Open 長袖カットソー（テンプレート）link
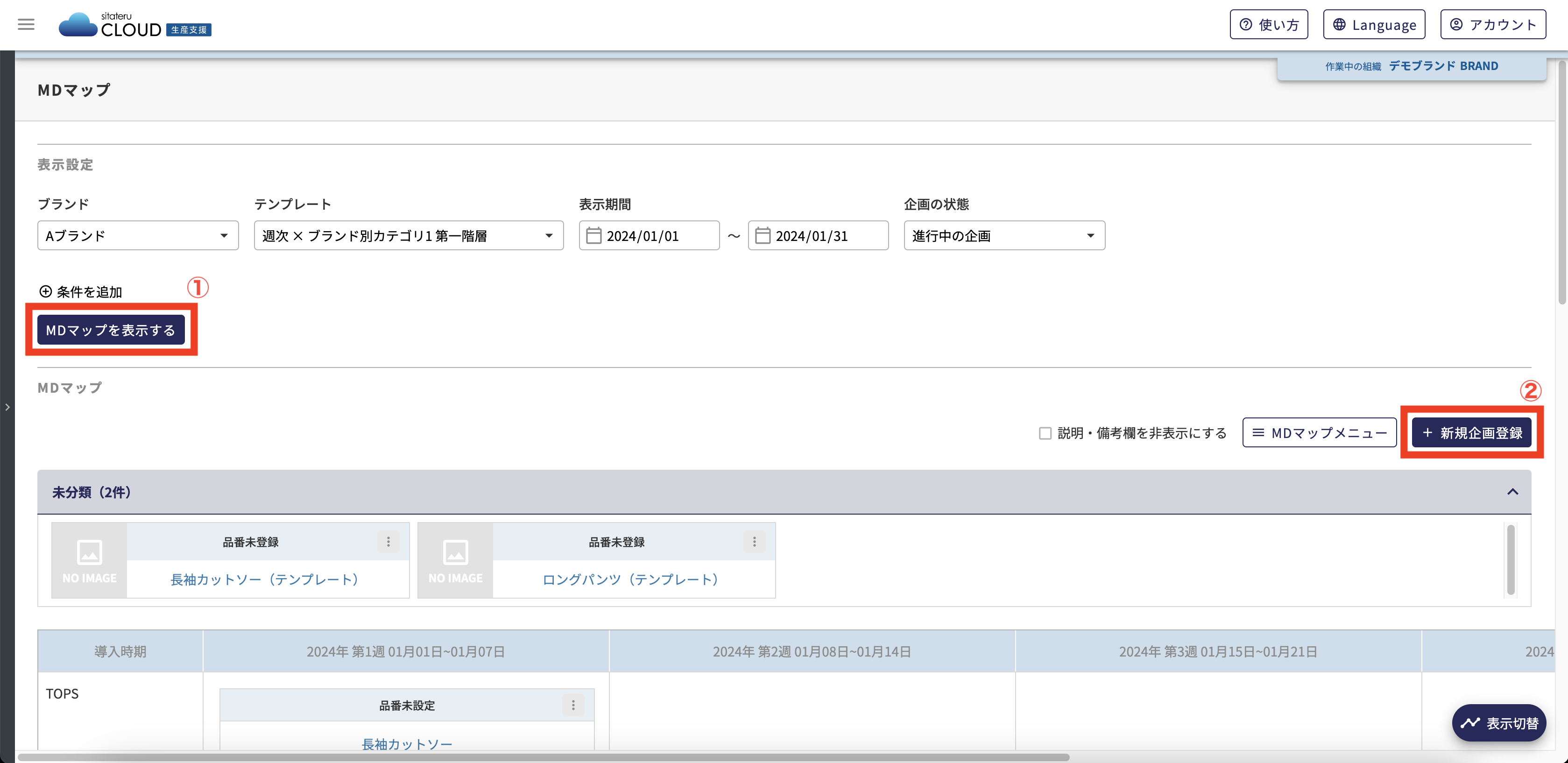 click(x=264, y=579)
